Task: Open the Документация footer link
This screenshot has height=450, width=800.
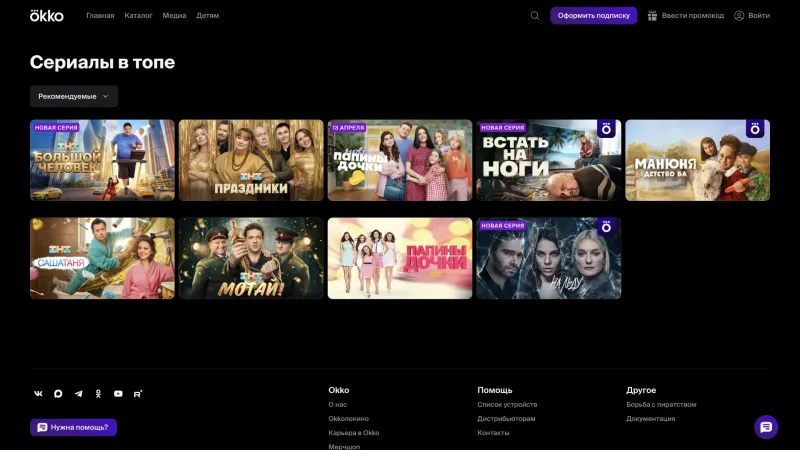Action: [651, 419]
